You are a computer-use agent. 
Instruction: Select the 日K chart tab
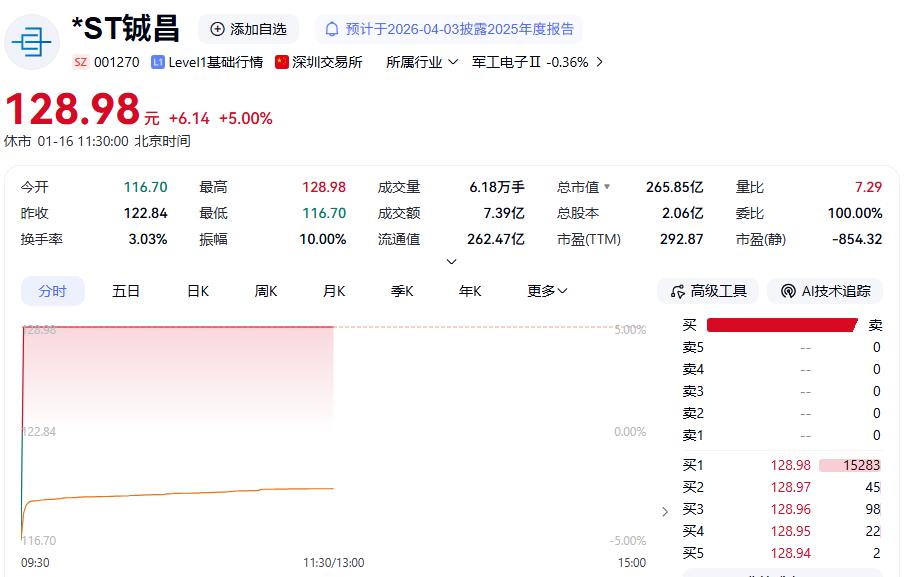tap(198, 291)
